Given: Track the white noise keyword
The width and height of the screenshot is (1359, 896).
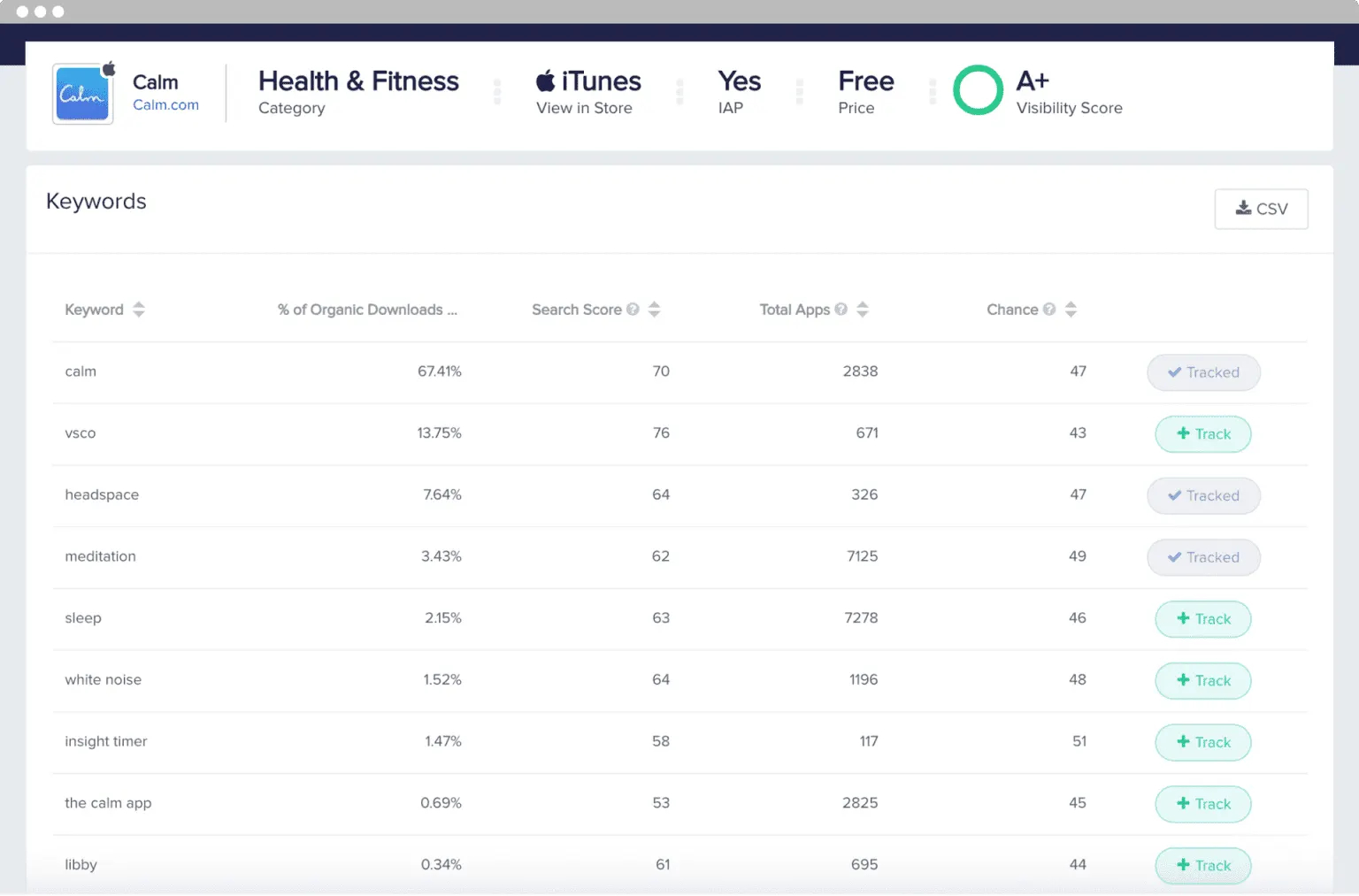Looking at the screenshot, I should [1203, 681].
